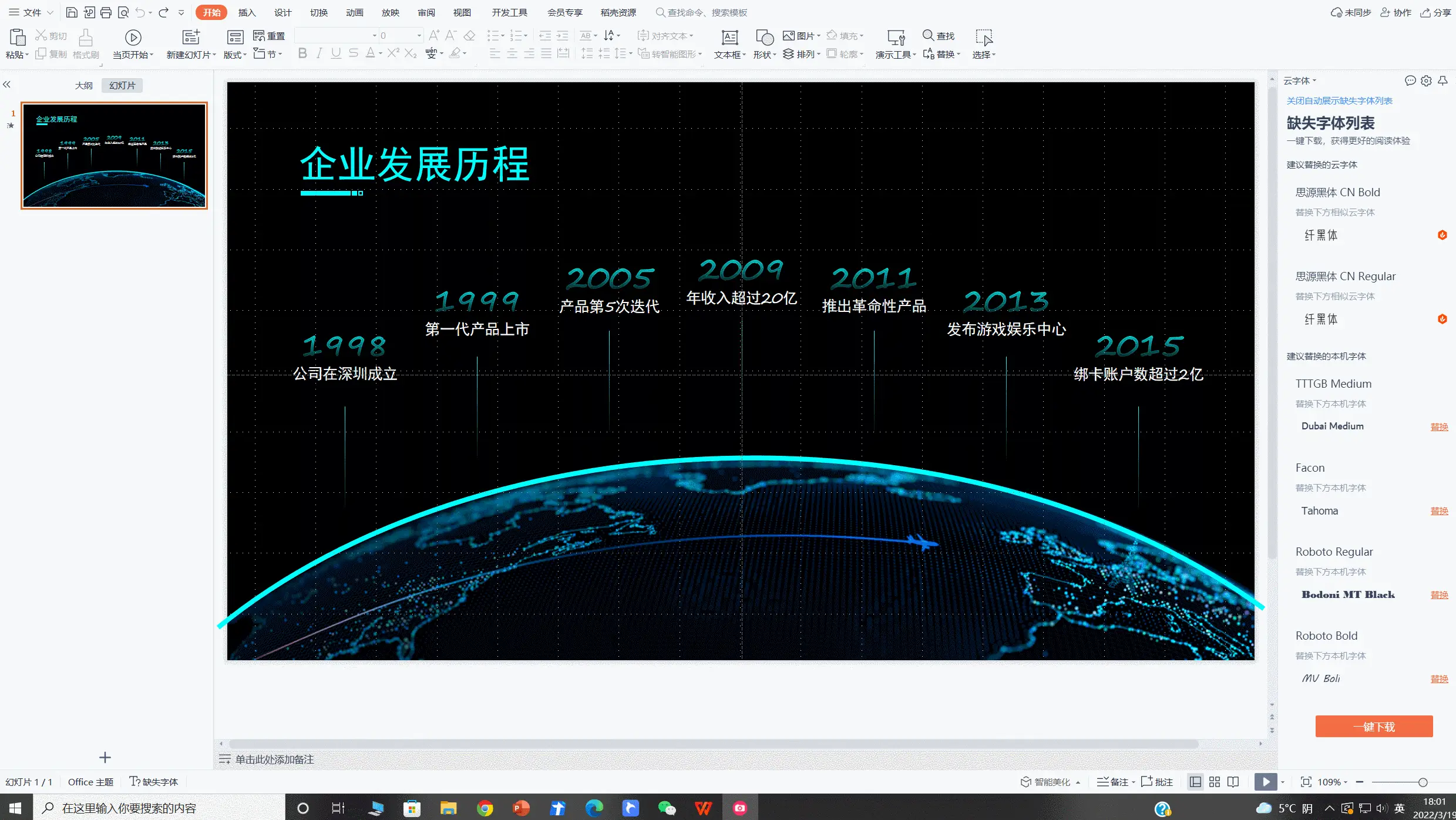The width and height of the screenshot is (1456, 820).
Task: Expand the 智能美化 menu
Action: (x=1051, y=782)
